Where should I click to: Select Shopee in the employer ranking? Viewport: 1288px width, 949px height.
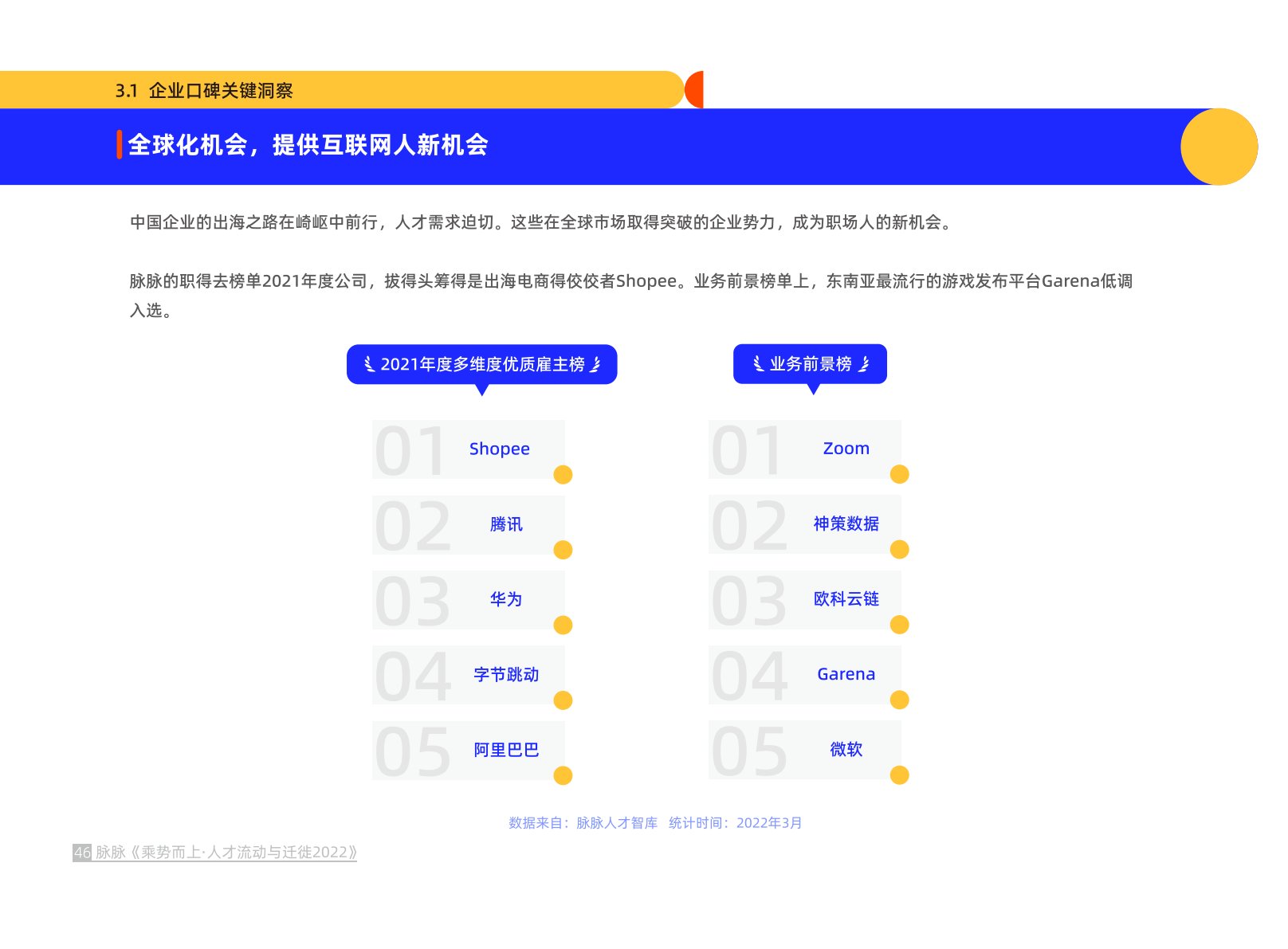point(469,449)
